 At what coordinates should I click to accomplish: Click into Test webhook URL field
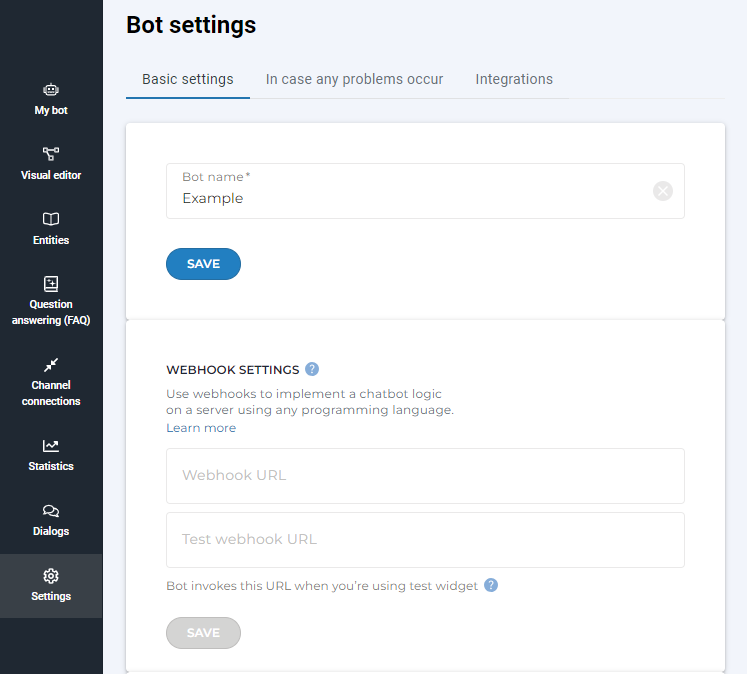point(425,540)
